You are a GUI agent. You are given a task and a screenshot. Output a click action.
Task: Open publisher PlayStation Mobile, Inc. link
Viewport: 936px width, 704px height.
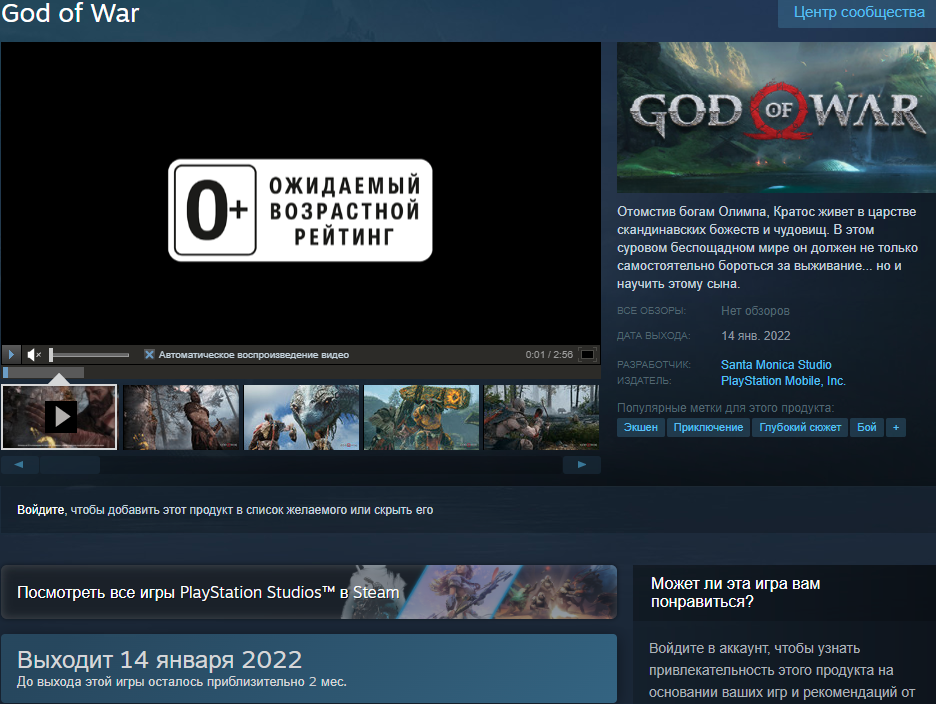click(783, 380)
